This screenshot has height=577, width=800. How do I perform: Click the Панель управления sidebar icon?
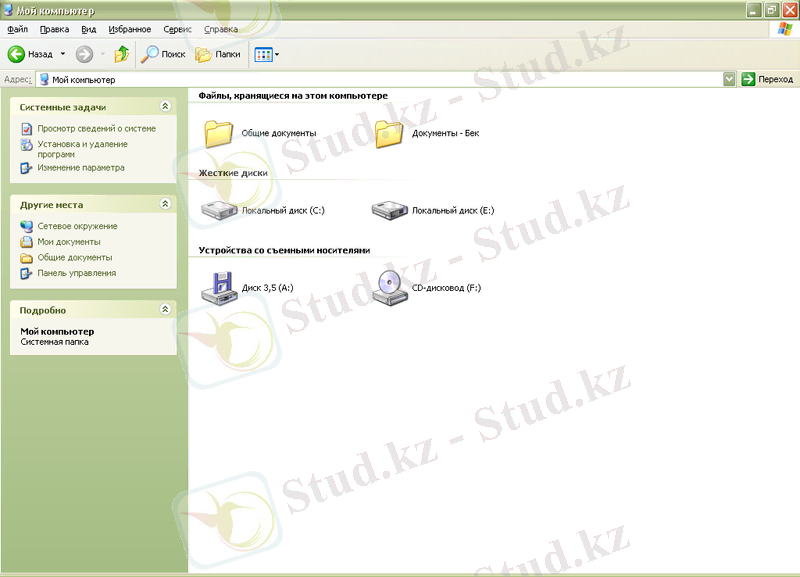pyautogui.click(x=26, y=273)
